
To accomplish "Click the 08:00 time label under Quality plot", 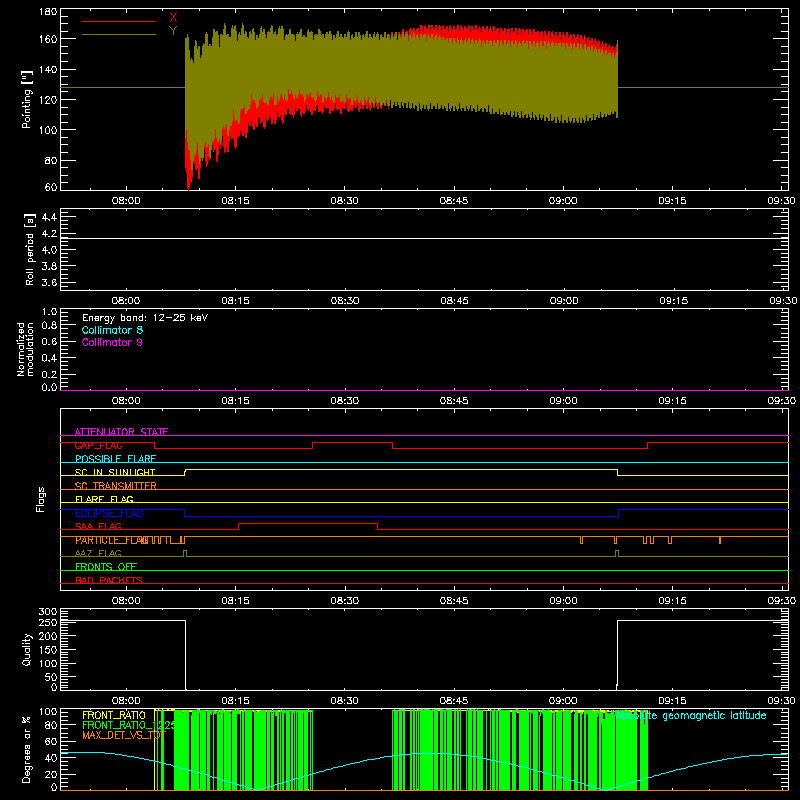I will (126, 701).
